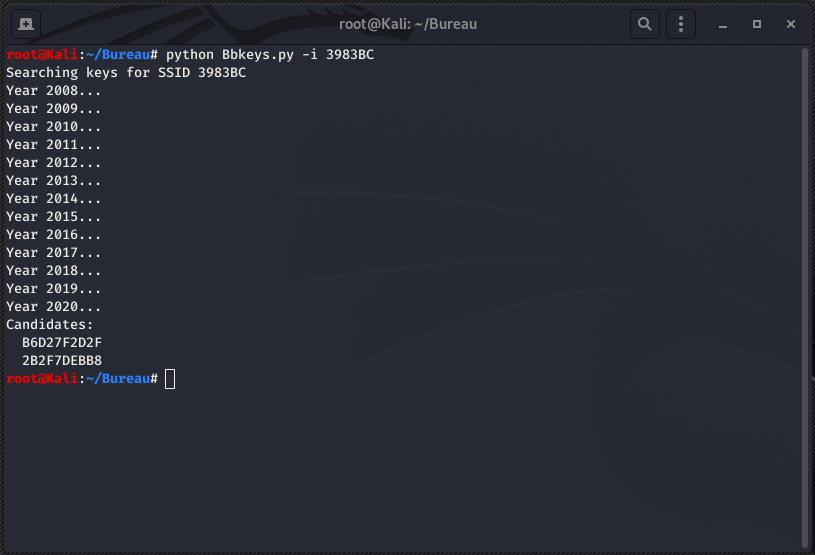Close the root@Kali terminal window
The image size is (815, 555).
pos(791,24)
